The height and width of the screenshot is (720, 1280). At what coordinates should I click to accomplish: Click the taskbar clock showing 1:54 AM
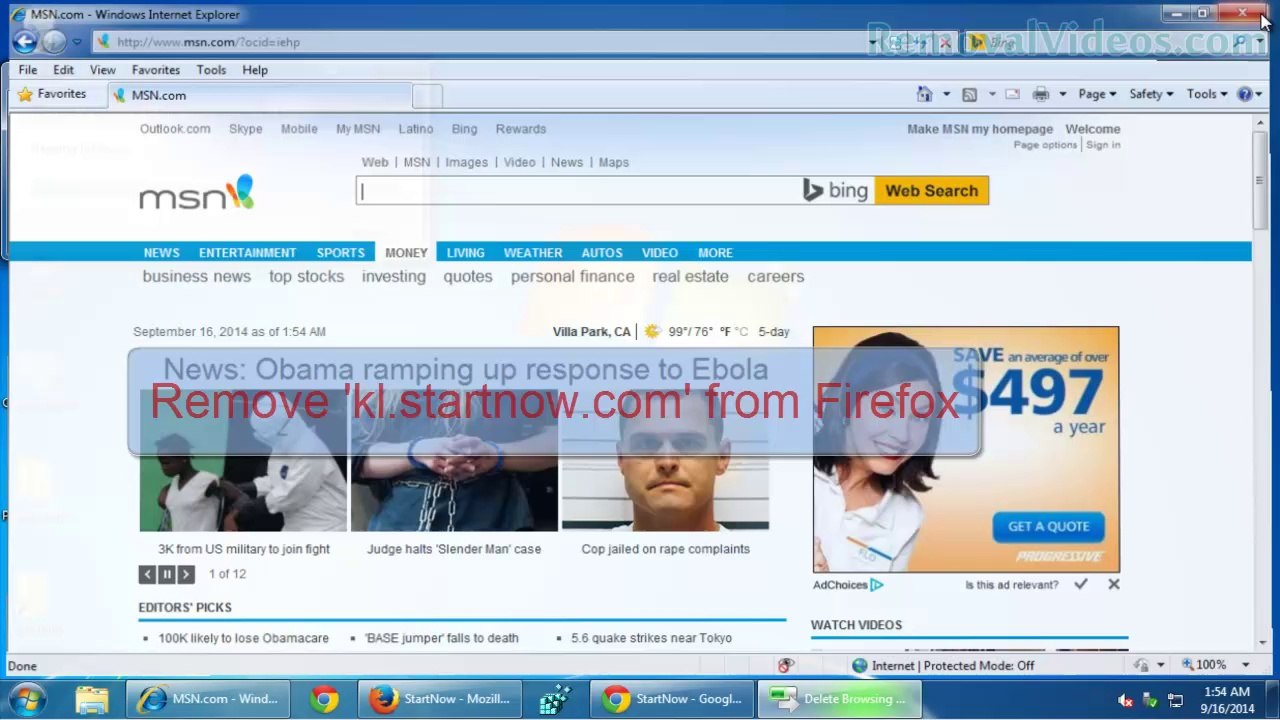pos(1227,700)
